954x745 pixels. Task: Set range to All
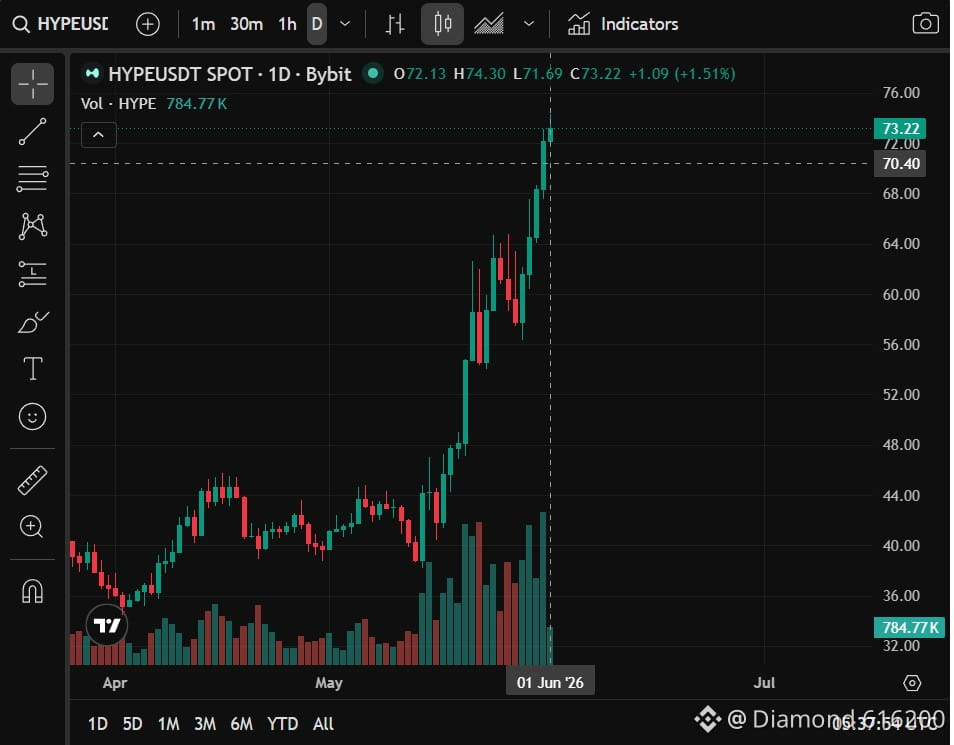323,724
